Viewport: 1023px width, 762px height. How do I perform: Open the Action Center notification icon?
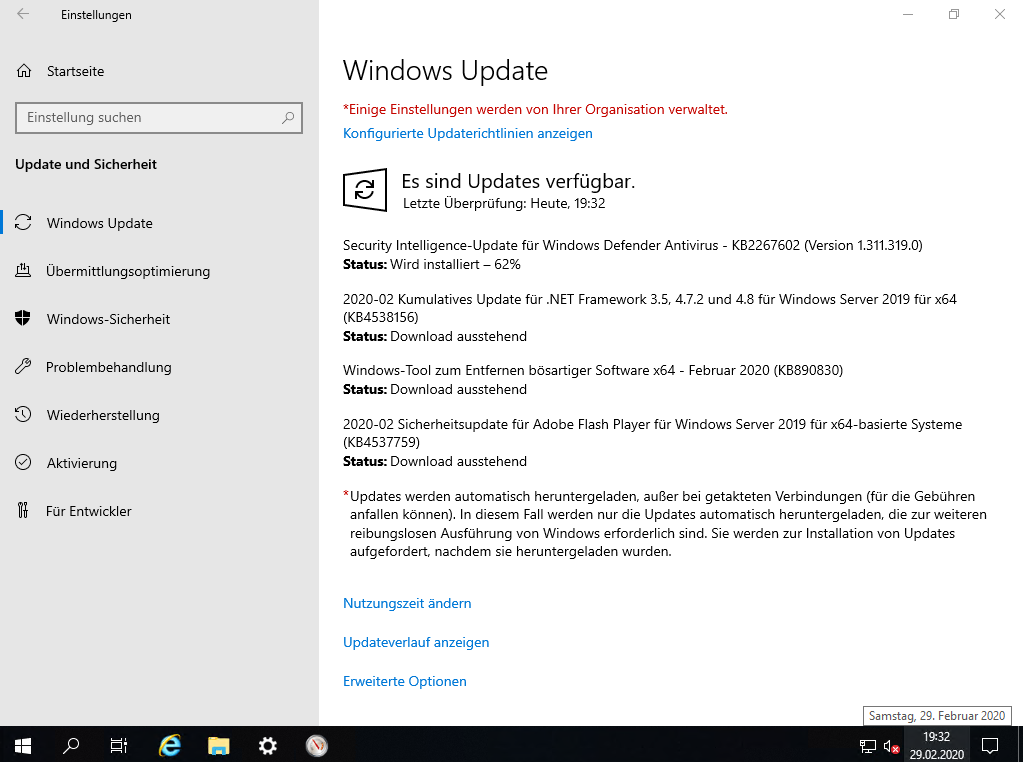(x=990, y=745)
